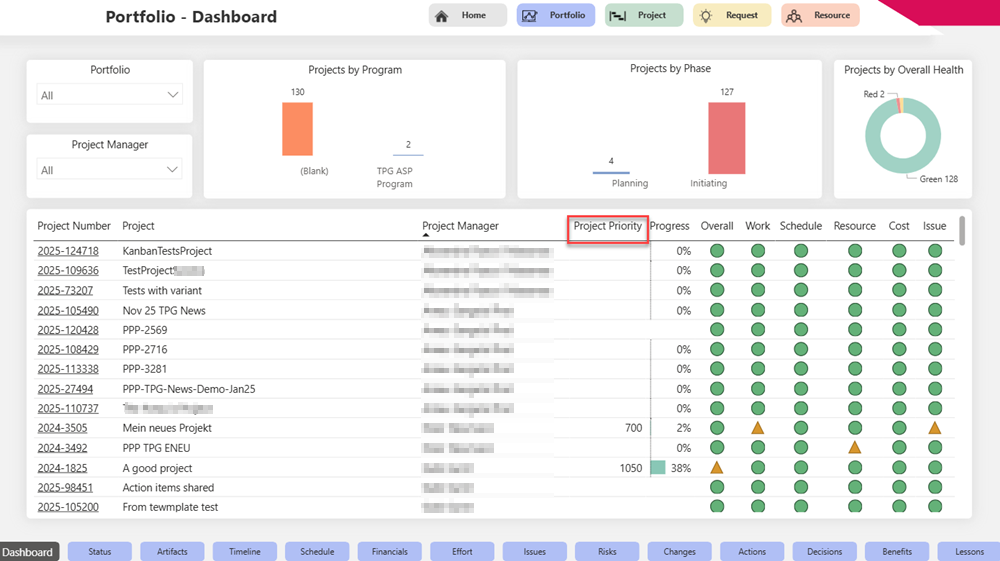This screenshot has height=561, width=1000.
Task: Switch to the Benefits tab
Action: [x=897, y=551]
